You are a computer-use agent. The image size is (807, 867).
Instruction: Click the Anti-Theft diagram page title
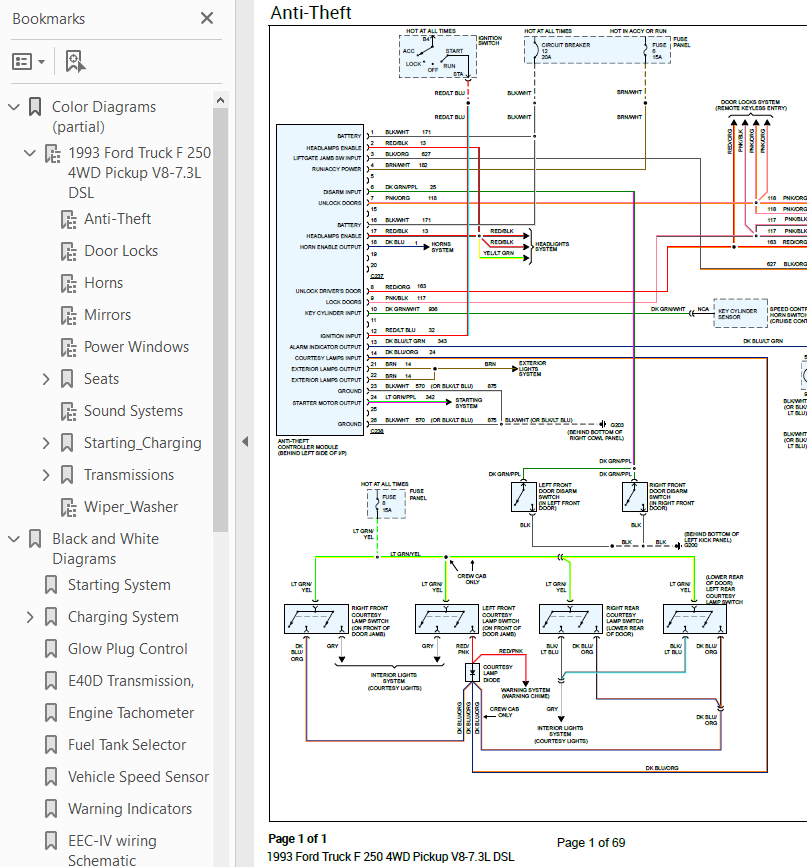pos(311,13)
